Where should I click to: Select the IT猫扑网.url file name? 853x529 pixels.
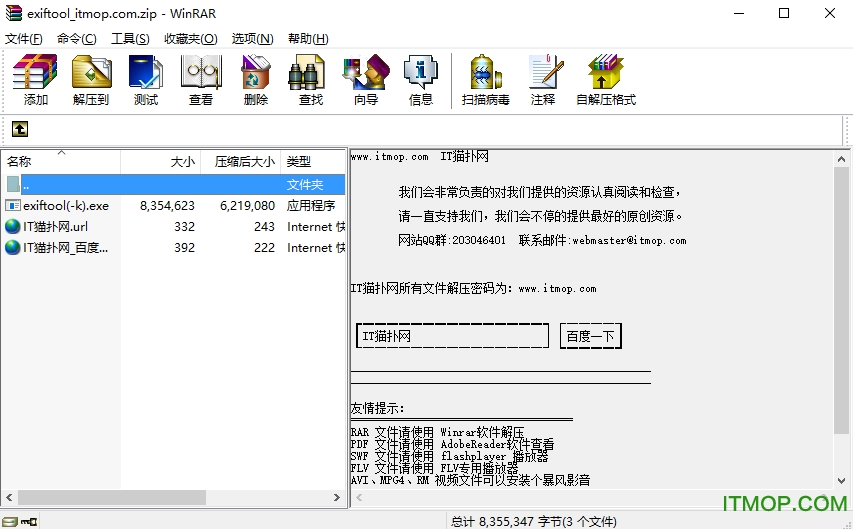55,226
